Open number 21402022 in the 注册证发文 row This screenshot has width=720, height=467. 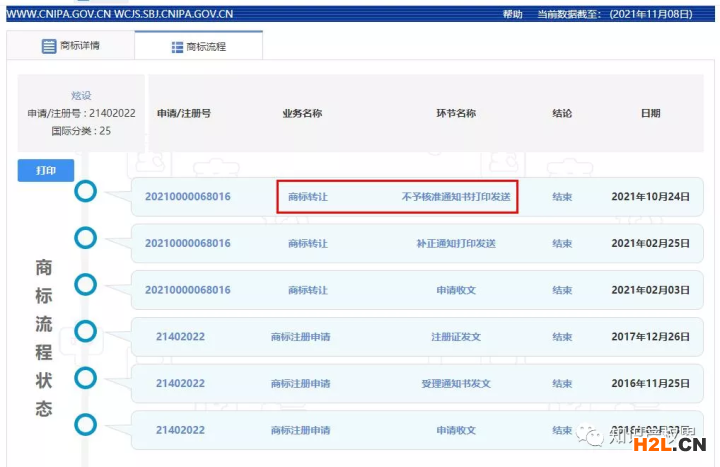pos(180,337)
